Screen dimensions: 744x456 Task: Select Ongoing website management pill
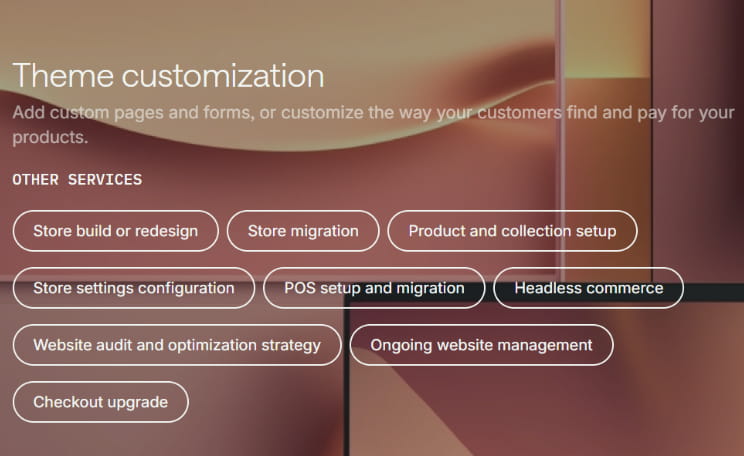481,345
